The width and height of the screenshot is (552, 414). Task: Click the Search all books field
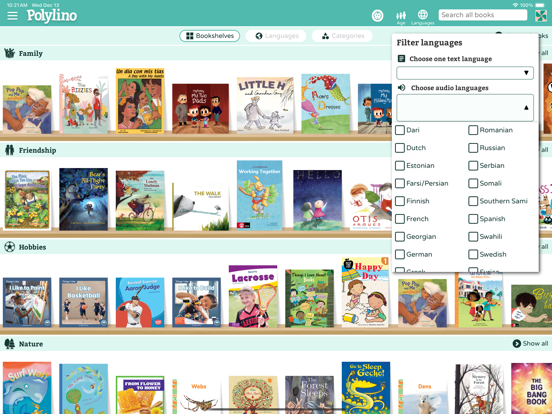483,15
